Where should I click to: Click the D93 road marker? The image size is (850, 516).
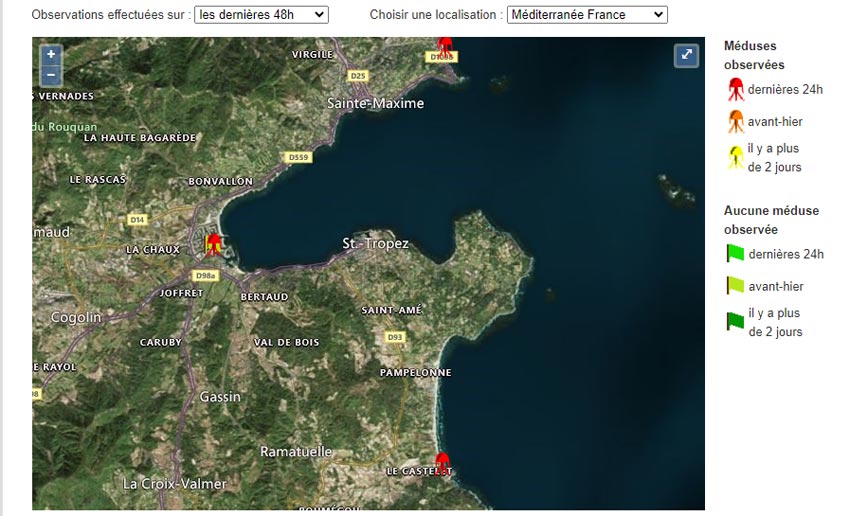[395, 337]
